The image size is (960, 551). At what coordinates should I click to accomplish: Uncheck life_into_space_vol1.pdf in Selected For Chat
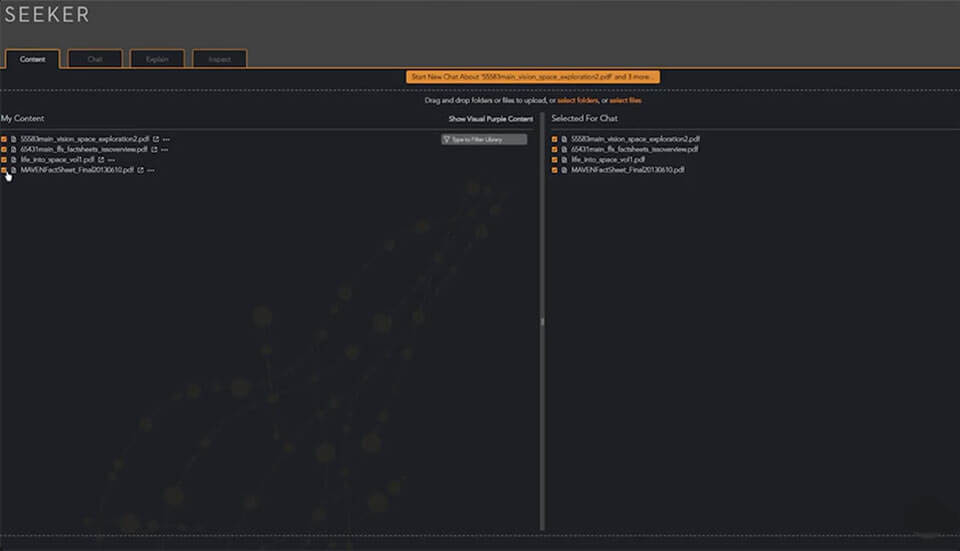coord(555,160)
